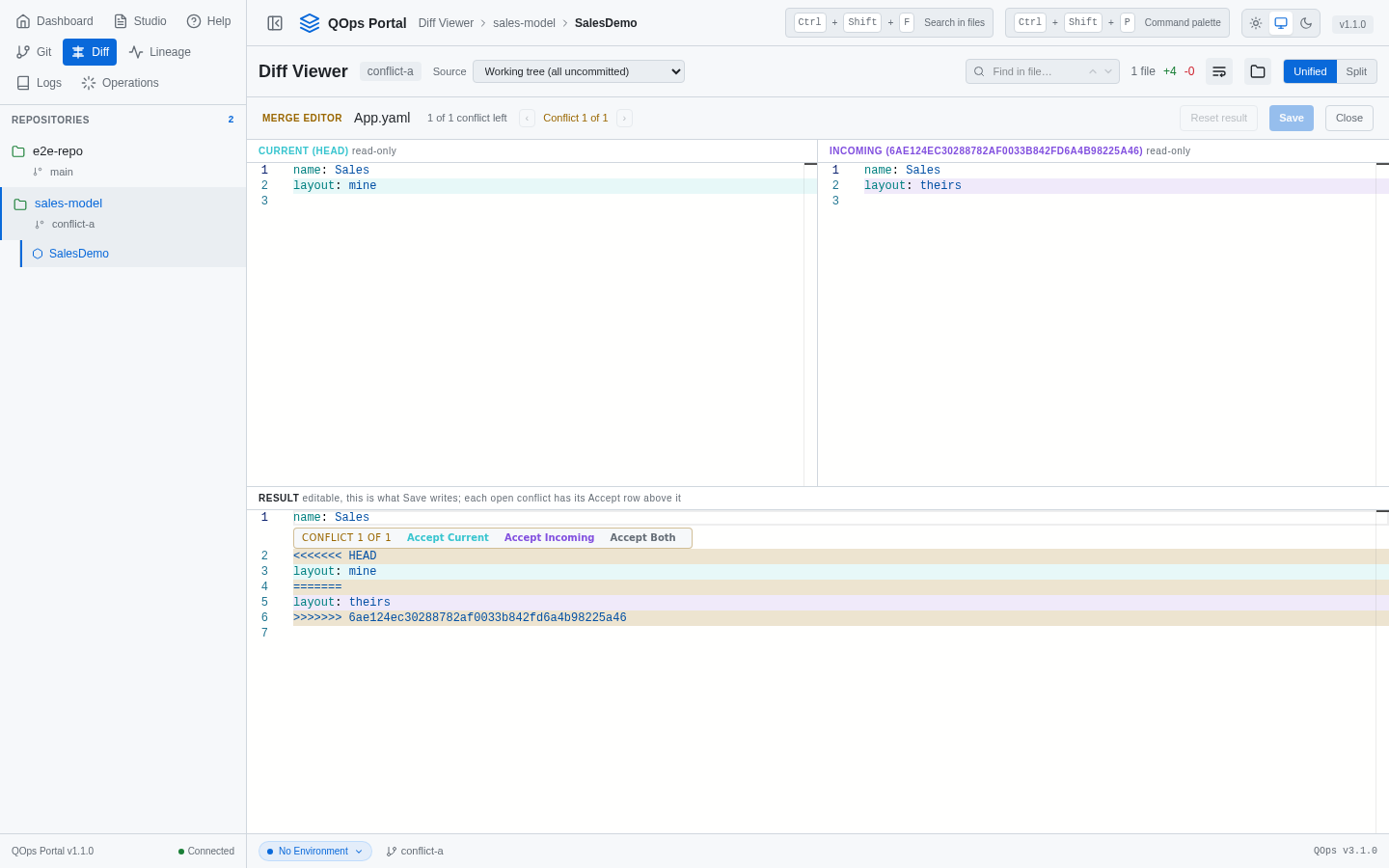
Task: Click the Diff Viewer breadcrumb link
Action: point(446,23)
